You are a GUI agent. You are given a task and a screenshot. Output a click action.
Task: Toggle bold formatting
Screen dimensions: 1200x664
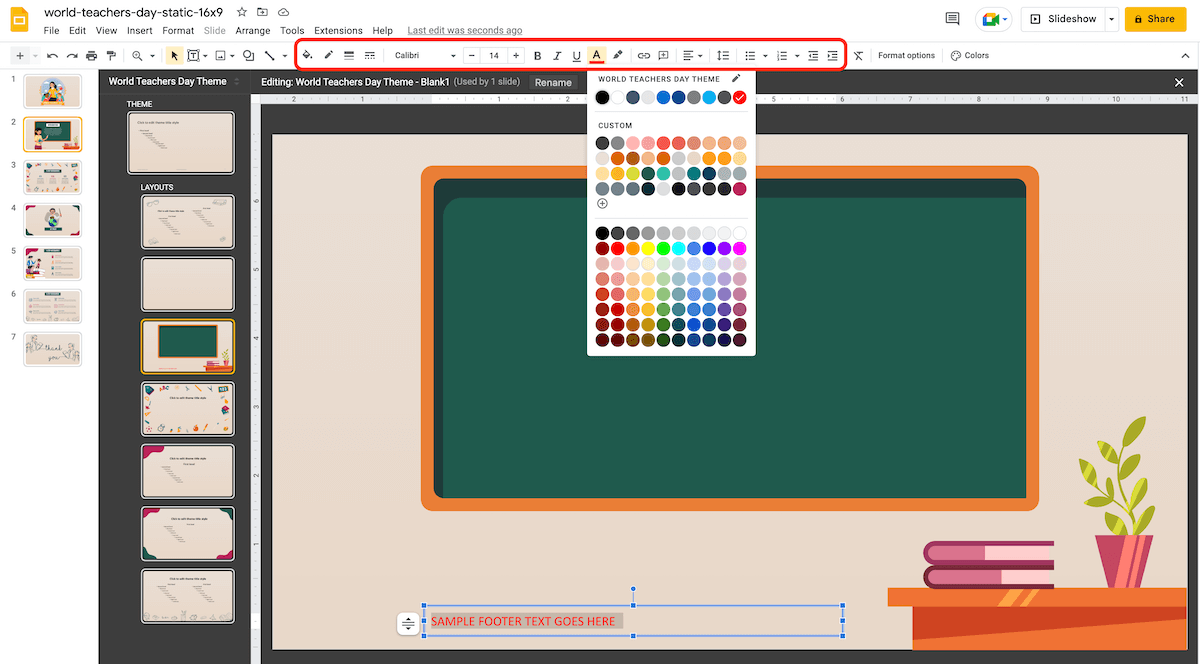pyautogui.click(x=537, y=55)
